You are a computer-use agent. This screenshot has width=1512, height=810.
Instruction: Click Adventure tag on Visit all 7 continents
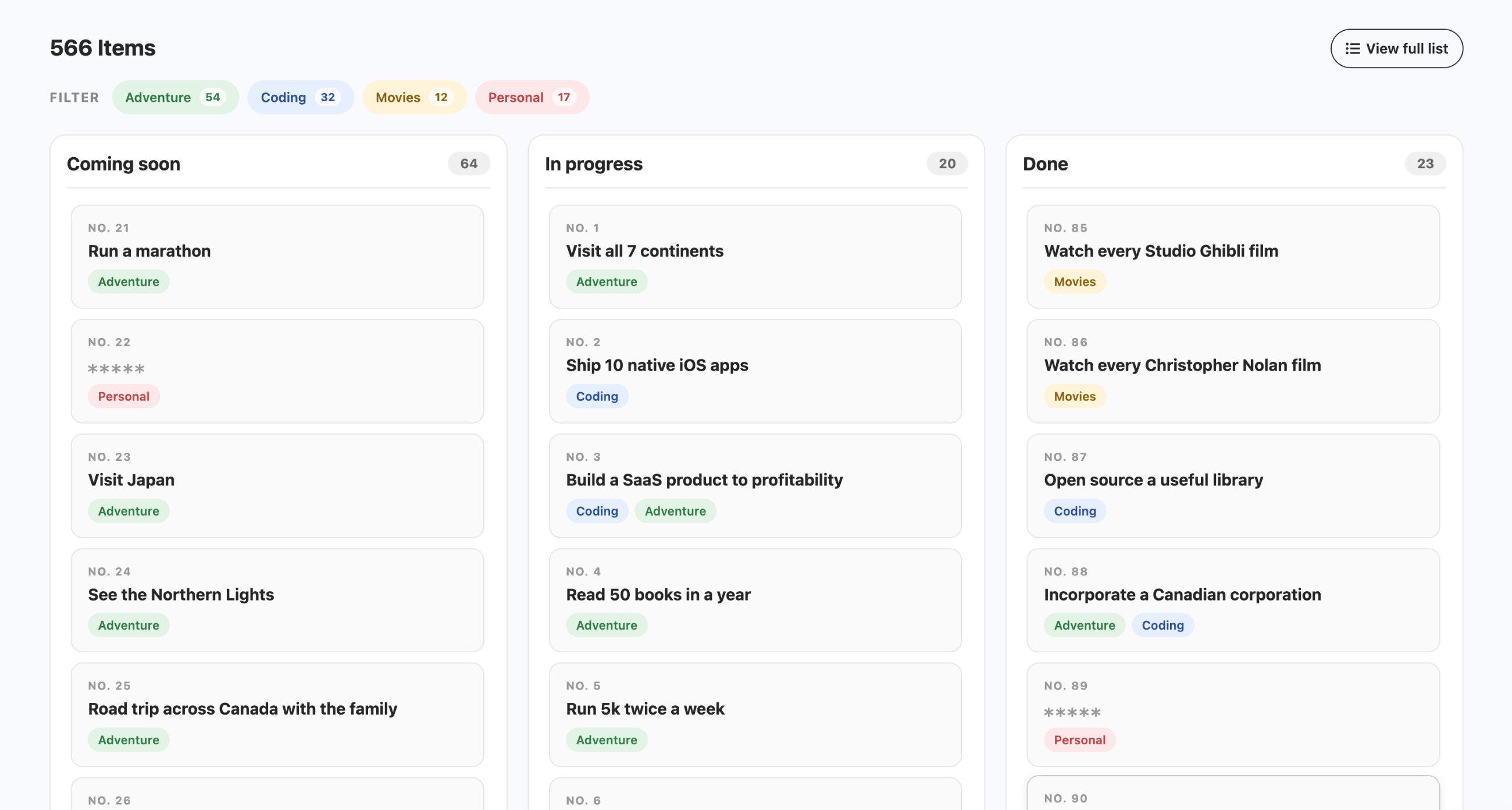tap(607, 282)
